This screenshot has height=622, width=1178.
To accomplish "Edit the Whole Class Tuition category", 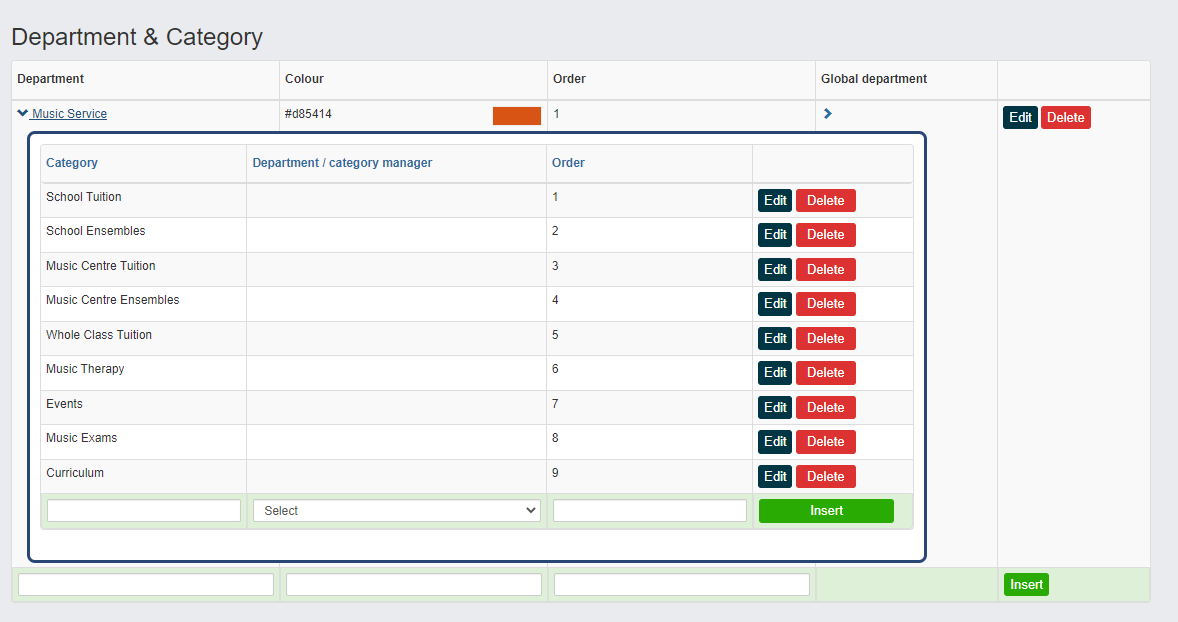I will point(775,339).
